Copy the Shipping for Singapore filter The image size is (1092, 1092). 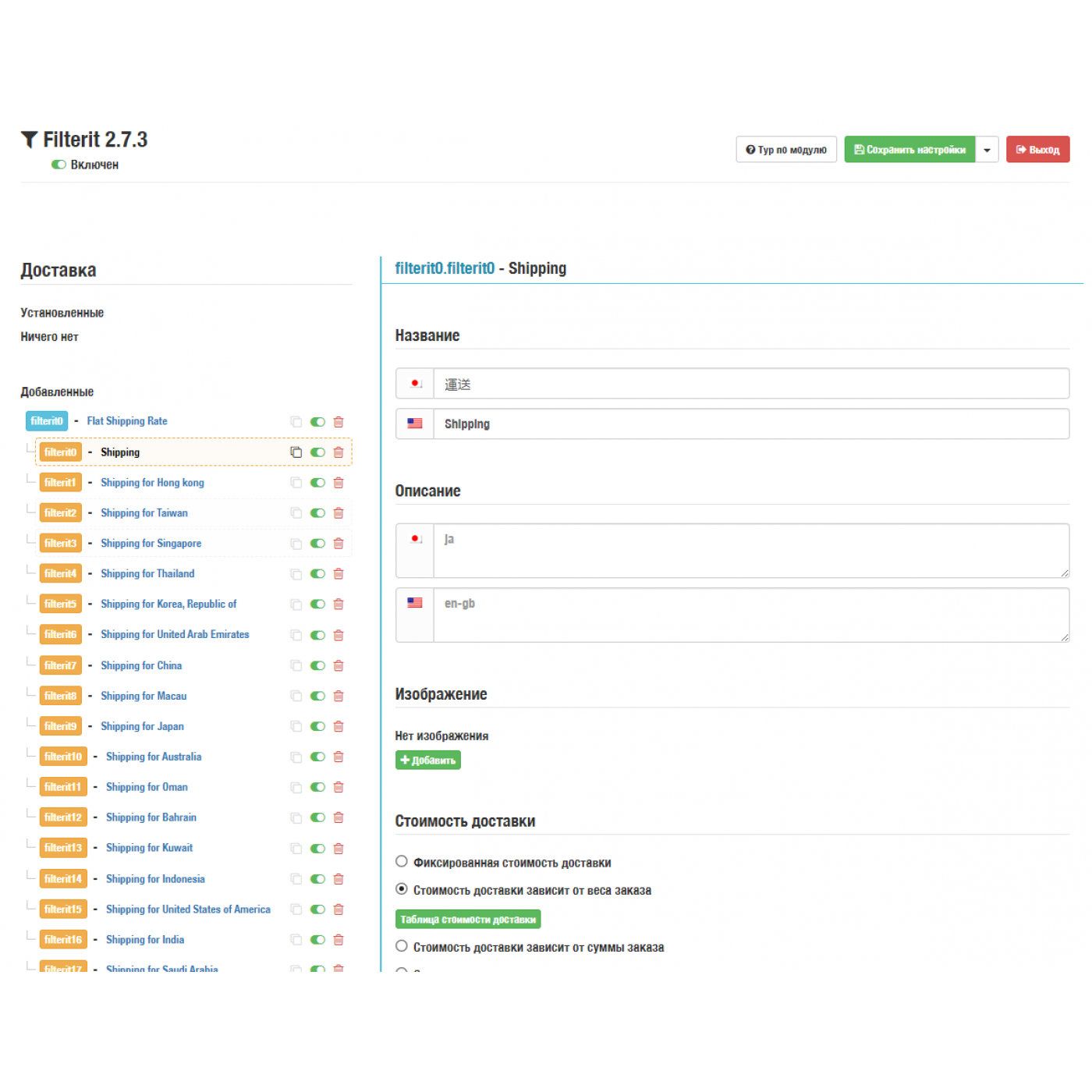[x=296, y=544]
